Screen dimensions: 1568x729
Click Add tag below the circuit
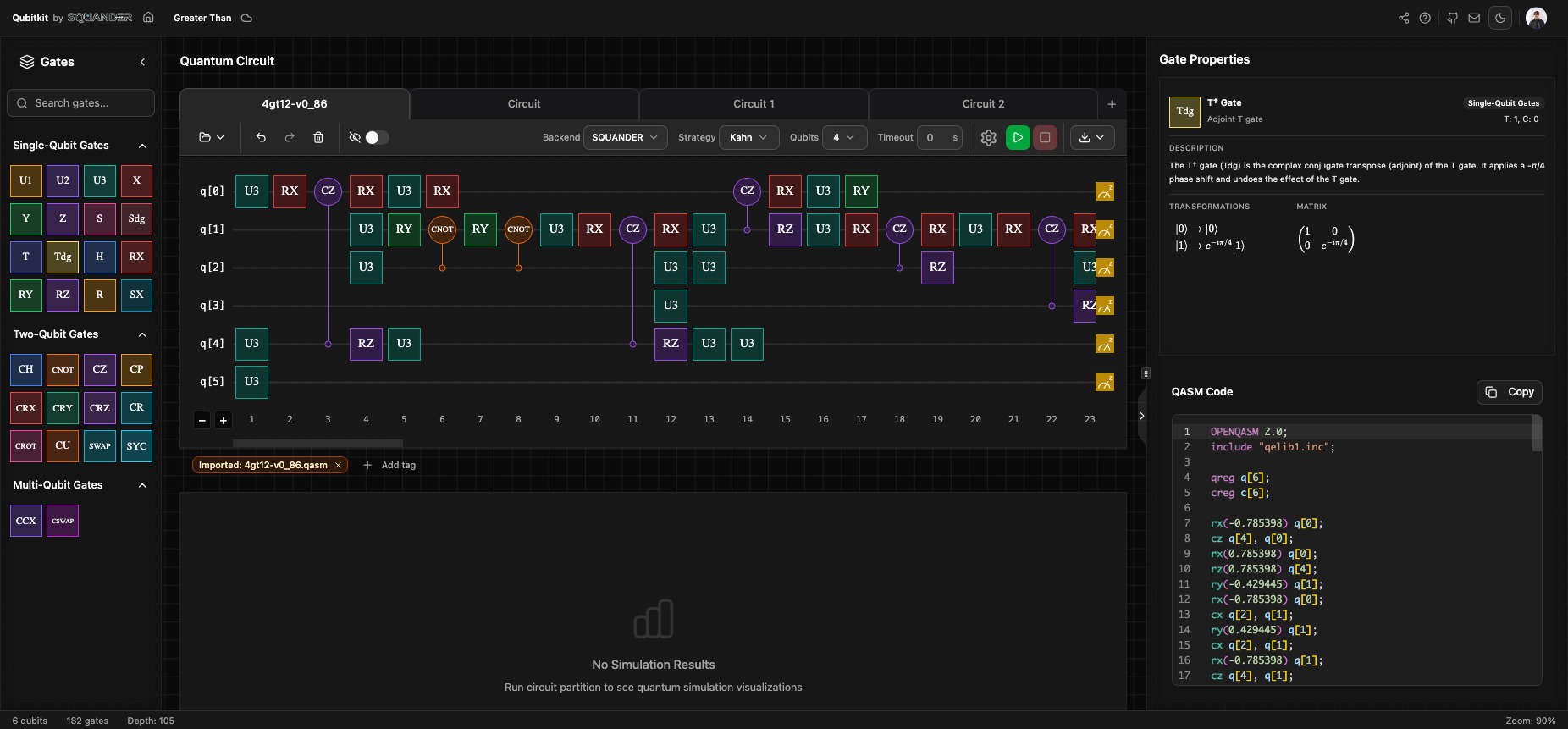tap(390, 465)
